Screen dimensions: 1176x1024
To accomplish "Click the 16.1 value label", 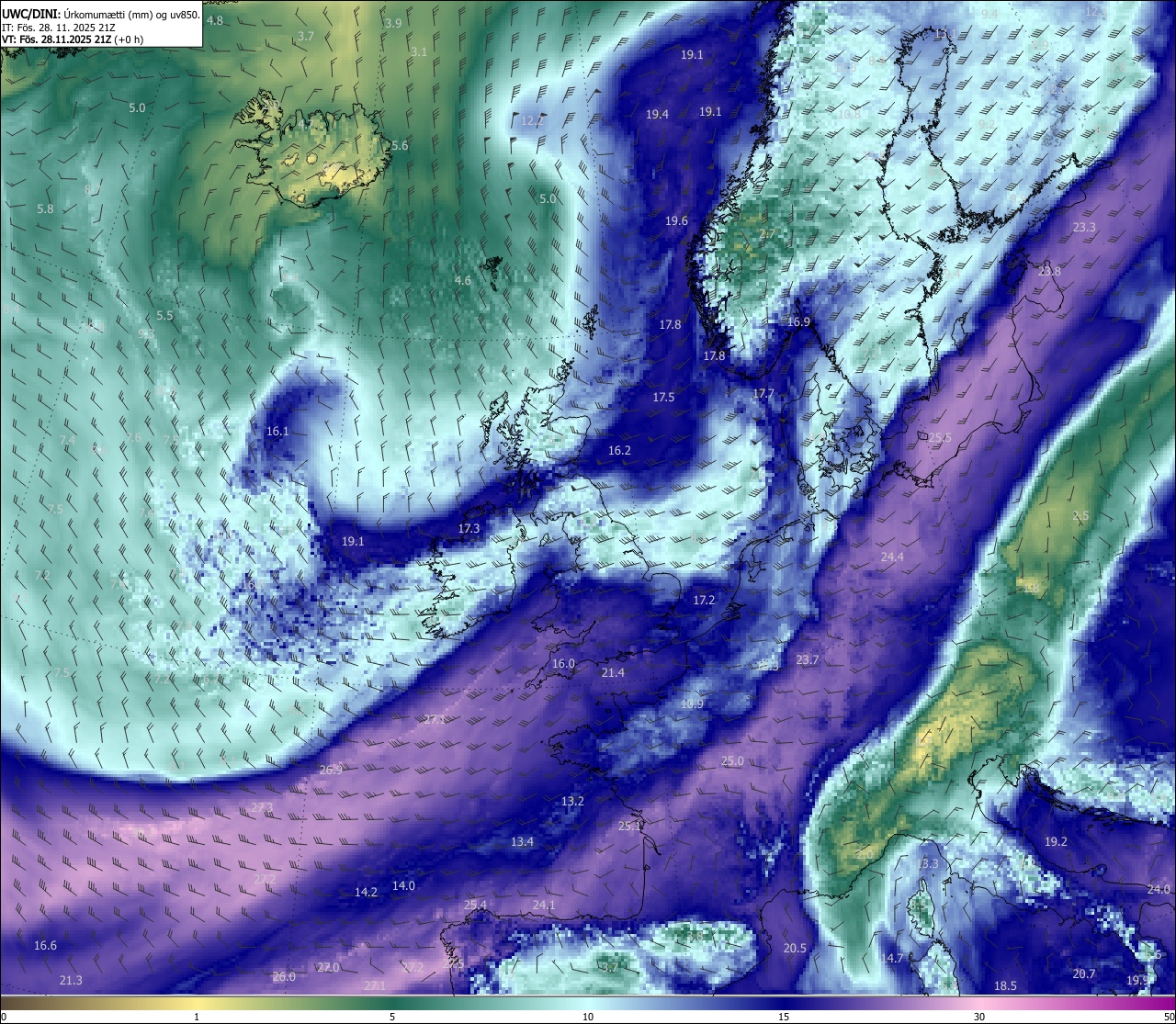I will tap(277, 432).
